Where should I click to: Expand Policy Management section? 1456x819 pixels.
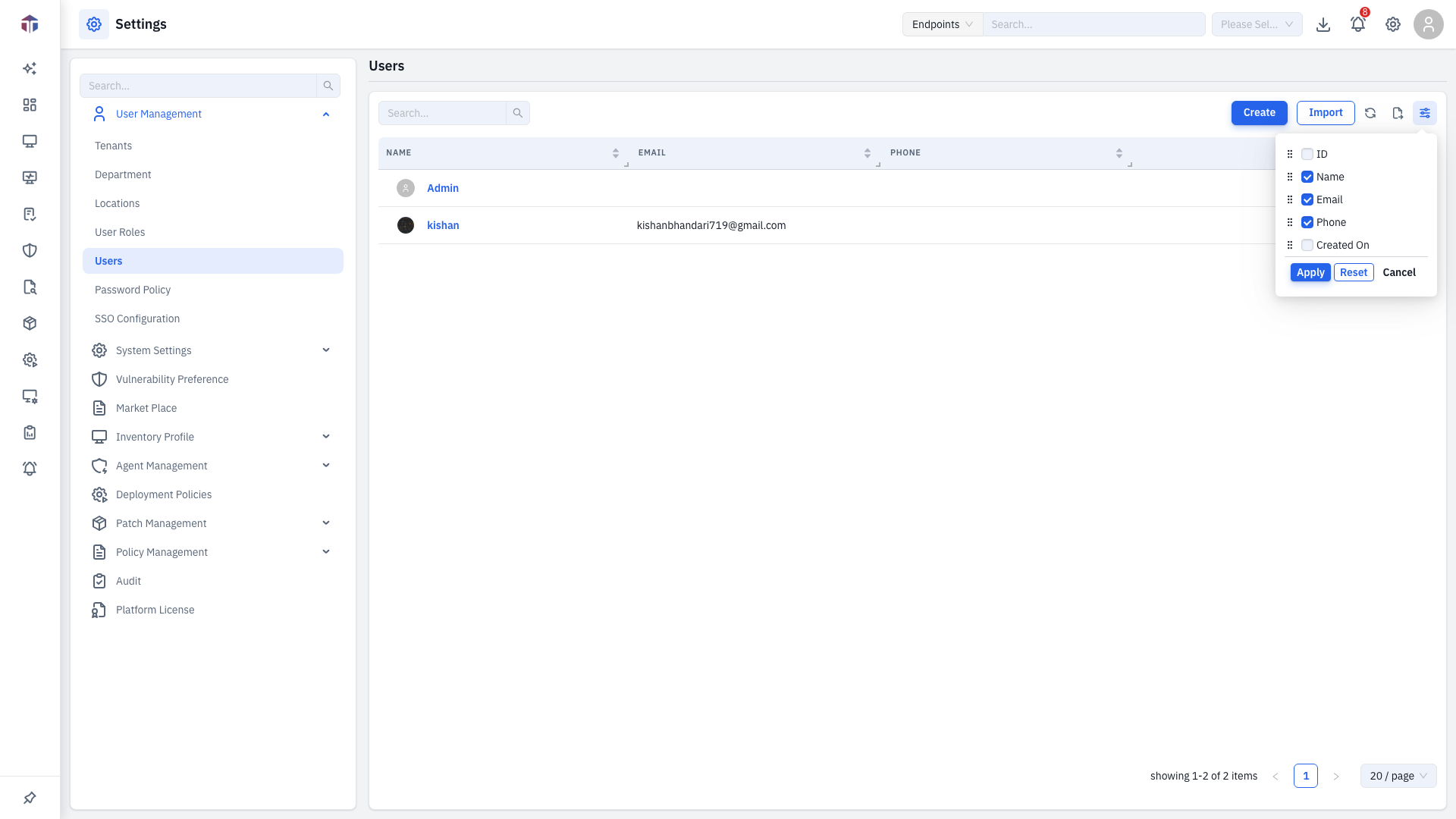pyautogui.click(x=326, y=552)
